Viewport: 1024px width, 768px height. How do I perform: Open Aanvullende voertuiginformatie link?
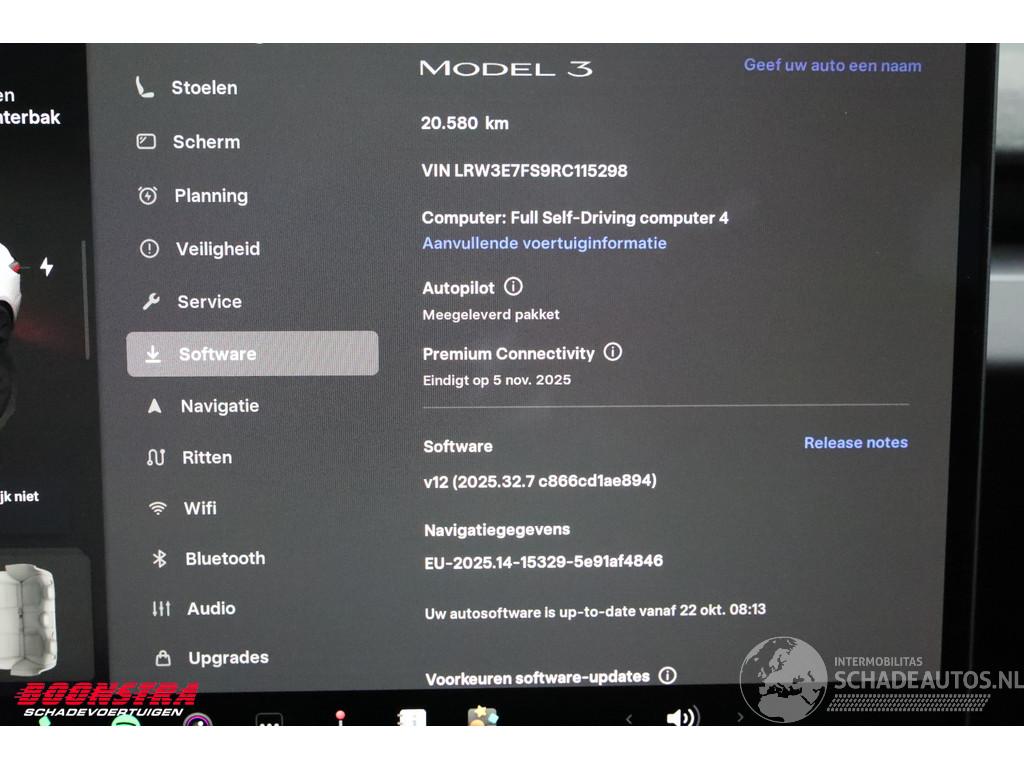pyautogui.click(x=544, y=243)
